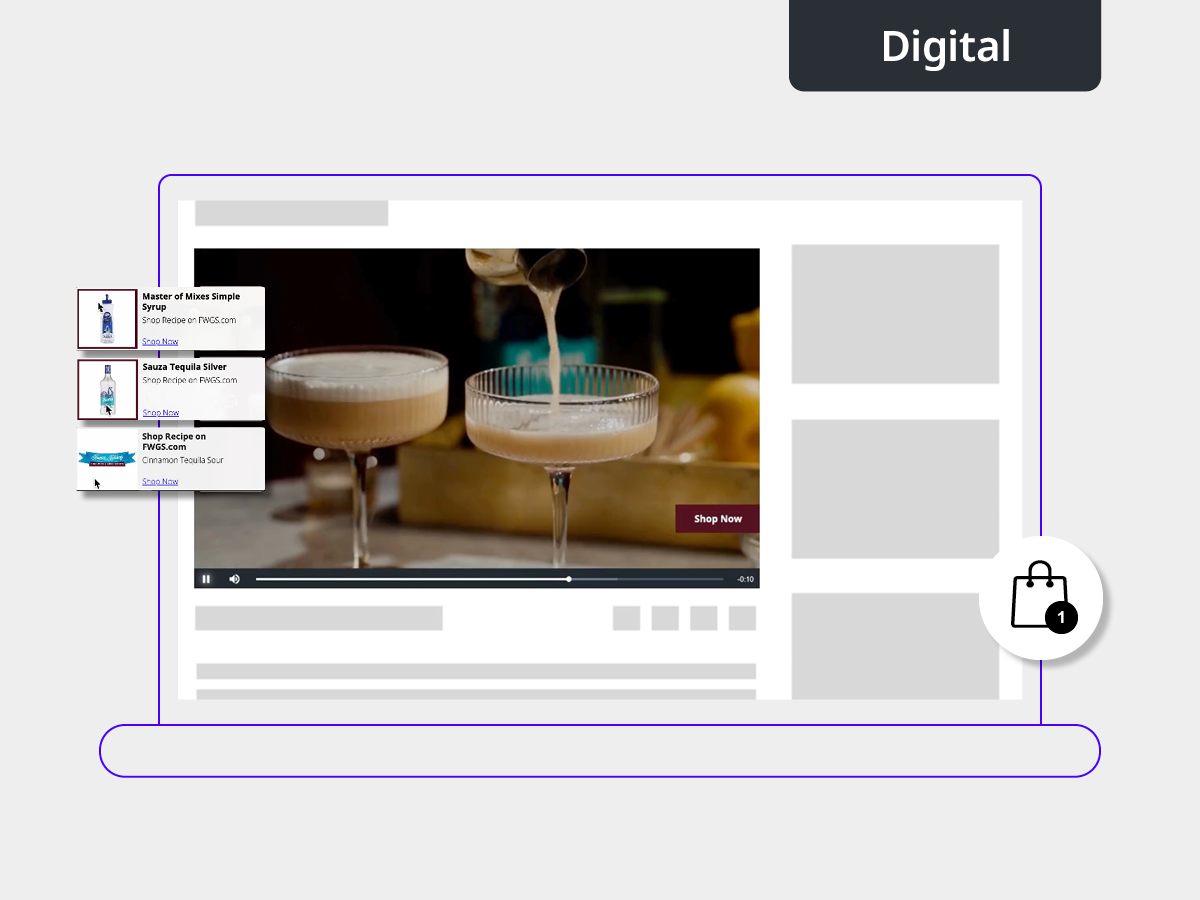
Task: Click the remaining time -0:10 display
Action: click(x=745, y=579)
